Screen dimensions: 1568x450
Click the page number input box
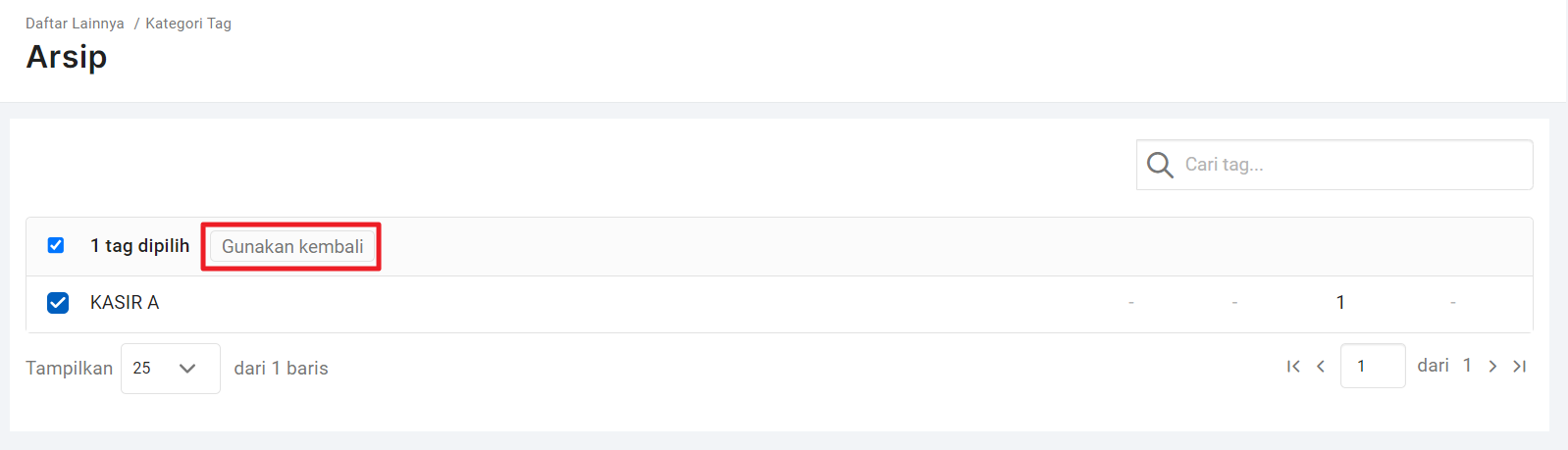(1373, 366)
